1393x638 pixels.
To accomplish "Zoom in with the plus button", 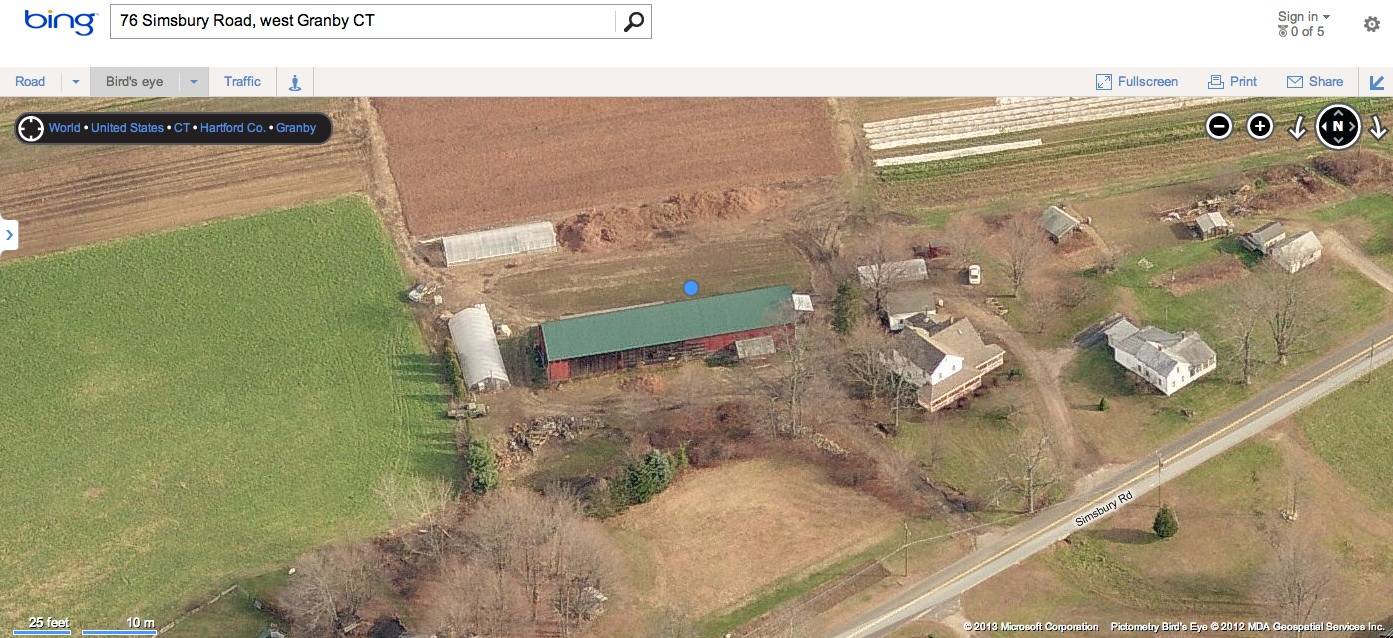I will [x=1260, y=126].
